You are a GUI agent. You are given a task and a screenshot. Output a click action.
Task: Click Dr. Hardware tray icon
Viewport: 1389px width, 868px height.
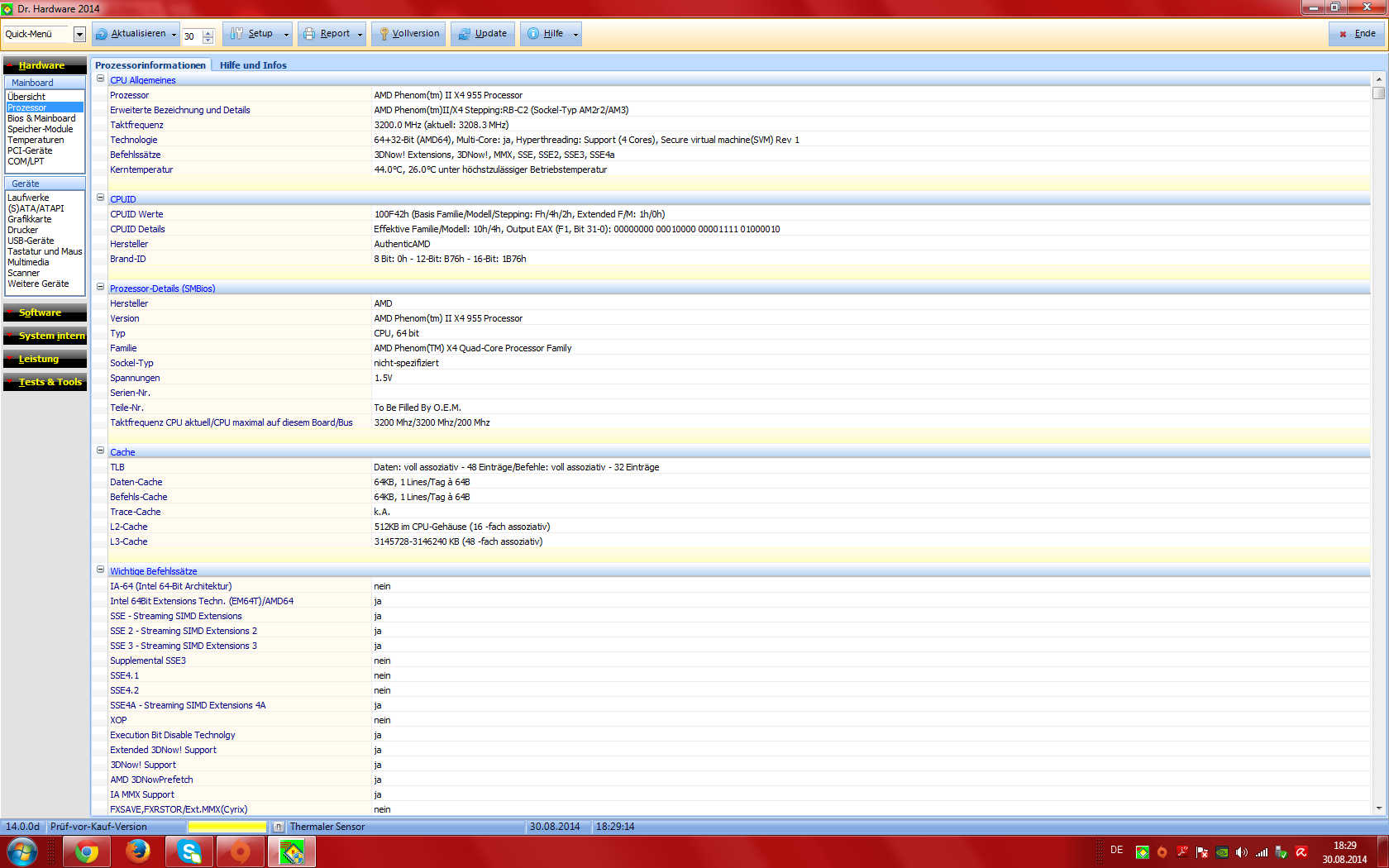click(1142, 852)
